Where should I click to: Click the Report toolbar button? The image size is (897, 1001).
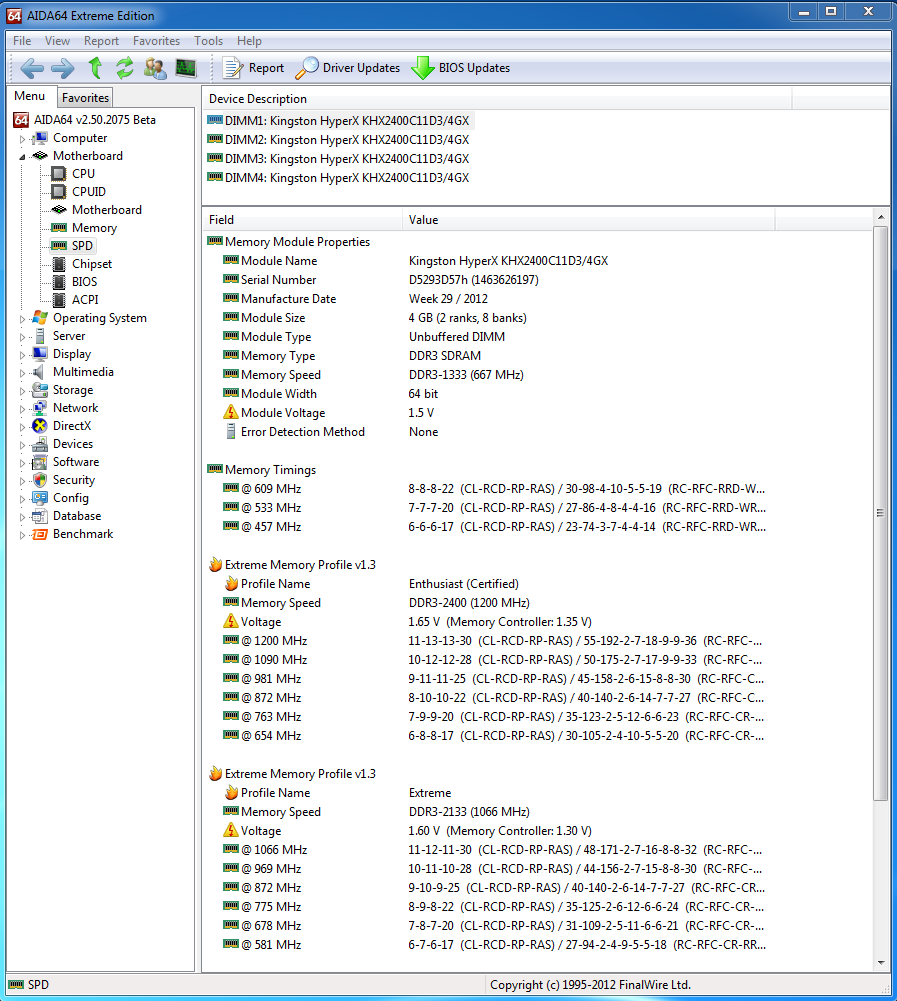(253, 68)
